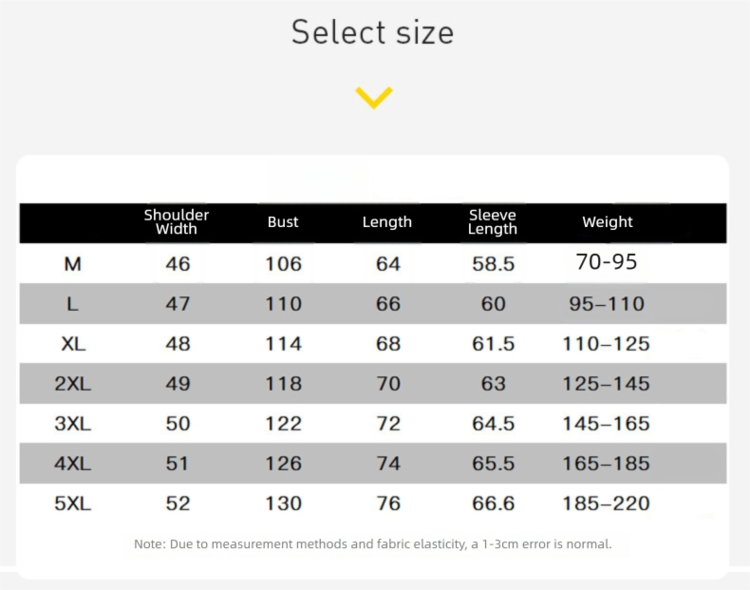Image resolution: width=750 pixels, height=590 pixels.
Task: Click the yellow chevron below Select size
Action: point(374,98)
